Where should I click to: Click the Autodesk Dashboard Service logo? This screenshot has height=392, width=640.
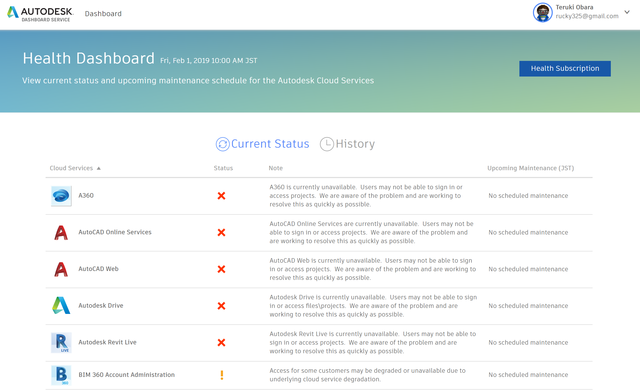click(x=40, y=13)
